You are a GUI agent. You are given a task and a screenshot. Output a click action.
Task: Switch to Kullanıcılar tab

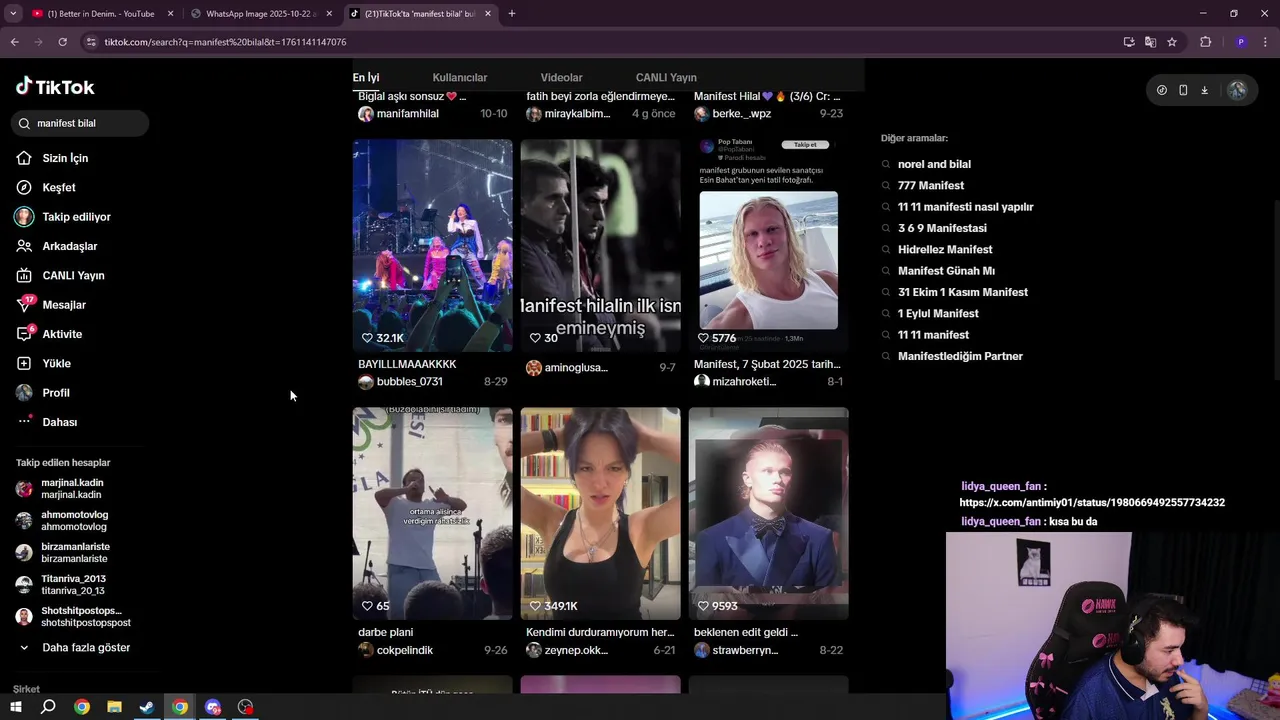(460, 77)
